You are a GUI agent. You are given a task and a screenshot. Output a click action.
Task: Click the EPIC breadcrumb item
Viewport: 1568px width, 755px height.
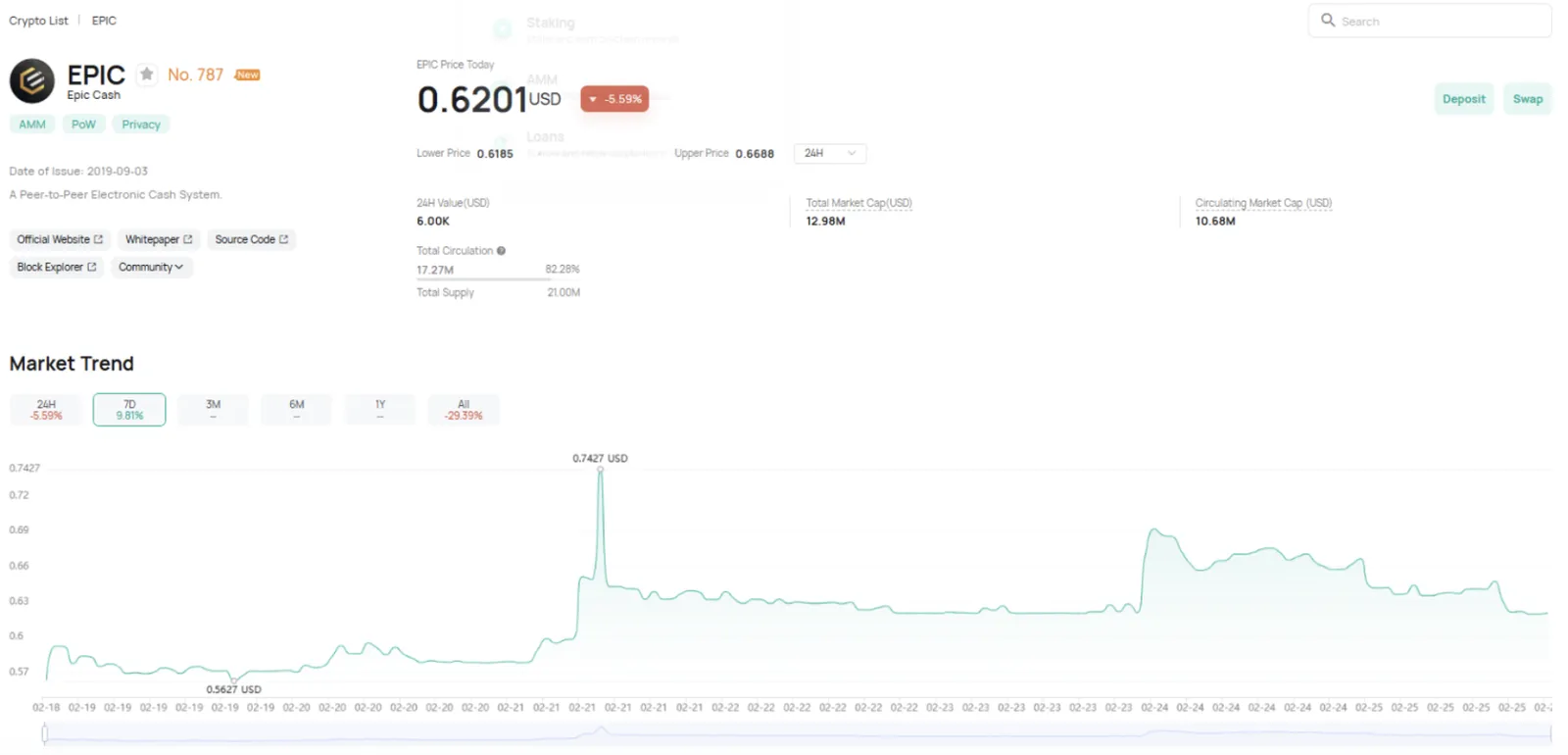click(x=104, y=20)
